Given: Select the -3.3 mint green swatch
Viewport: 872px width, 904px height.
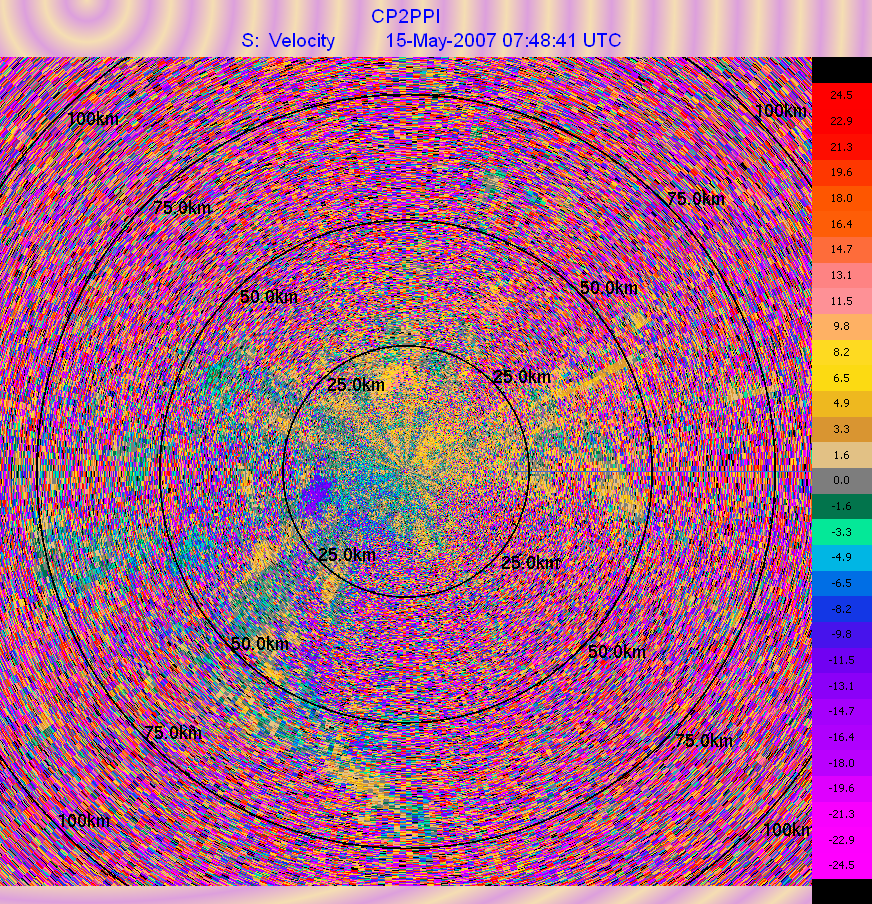Looking at the screenshot, I should (x=841, y=532).
